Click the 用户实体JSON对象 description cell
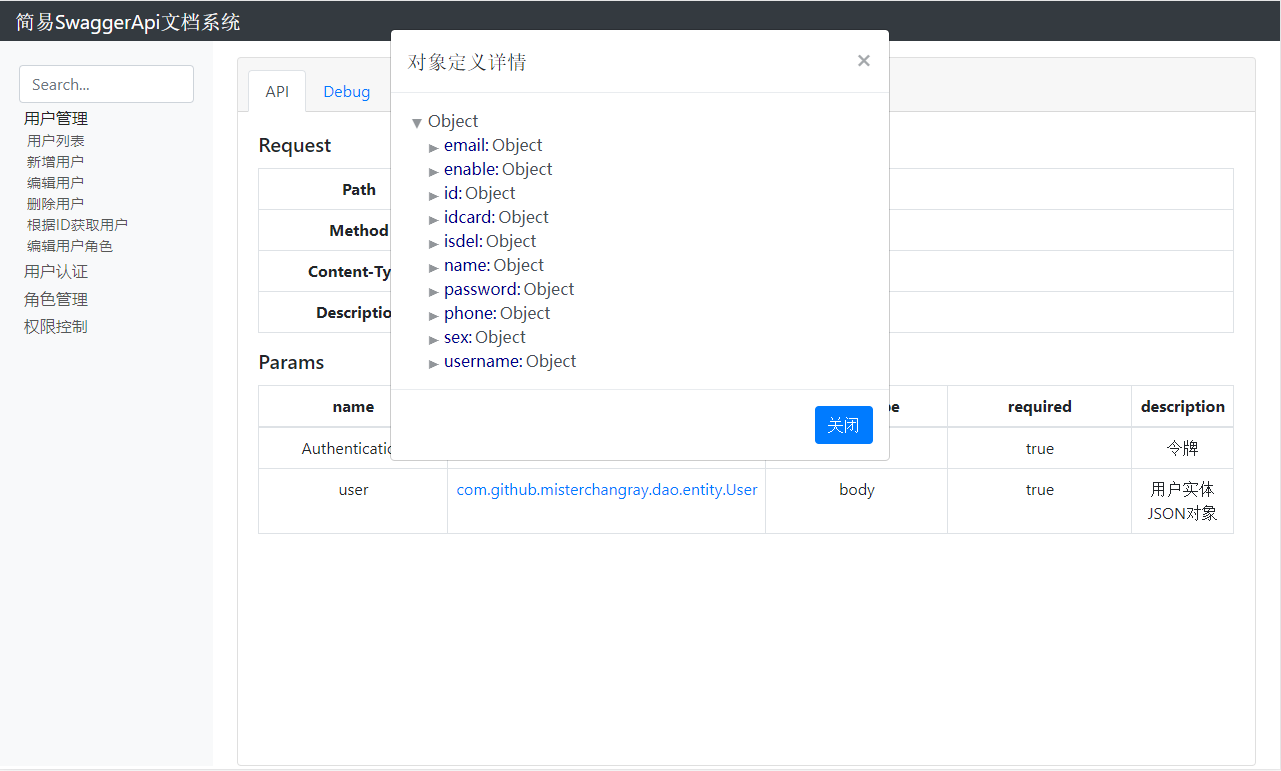Viewport: 1281px width, 771px height. 1182,502
